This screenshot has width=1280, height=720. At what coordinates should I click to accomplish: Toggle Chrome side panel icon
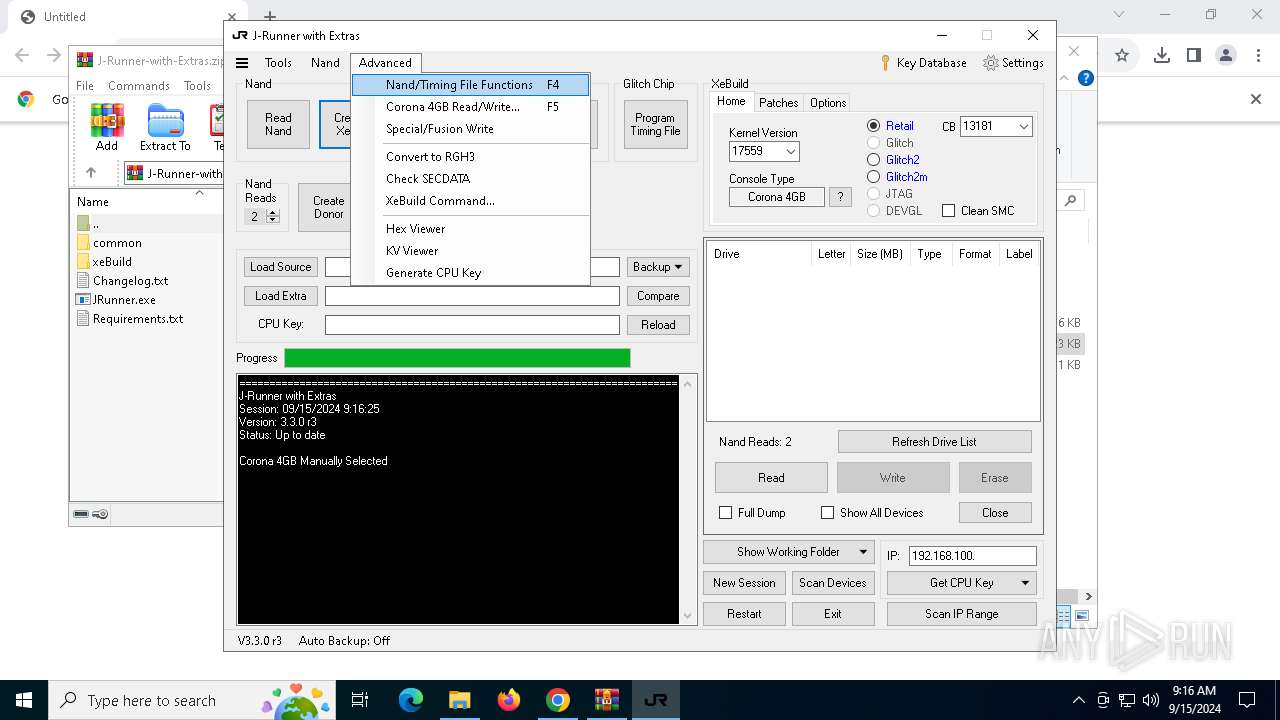point(1193,55)
